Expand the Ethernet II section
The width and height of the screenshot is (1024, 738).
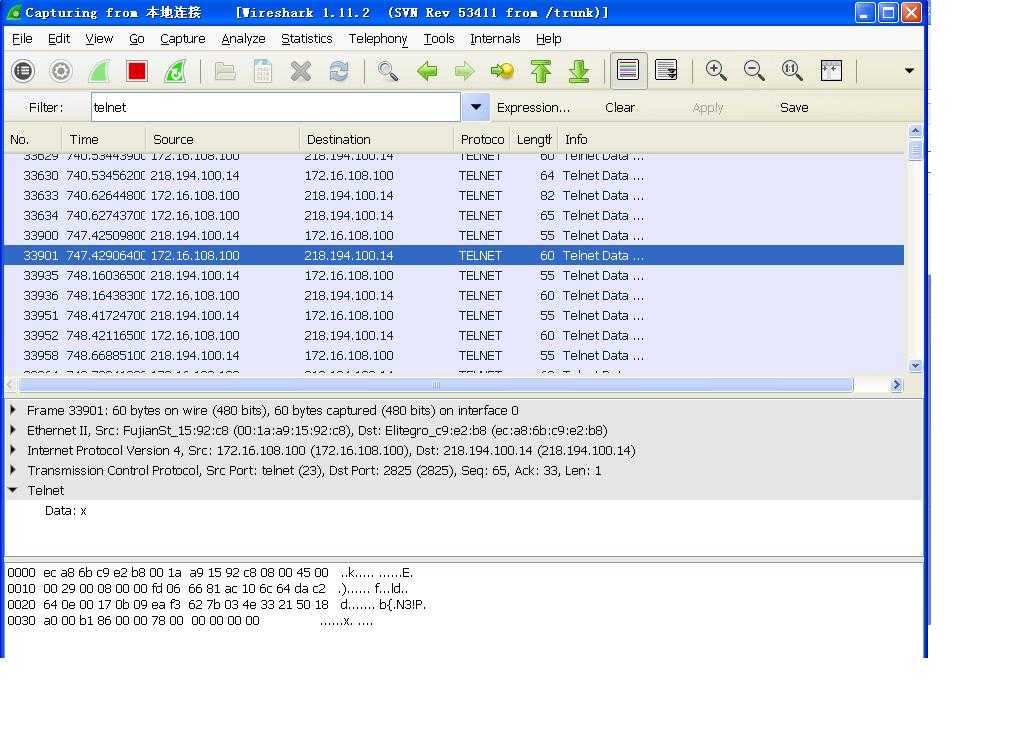point(12,430)
